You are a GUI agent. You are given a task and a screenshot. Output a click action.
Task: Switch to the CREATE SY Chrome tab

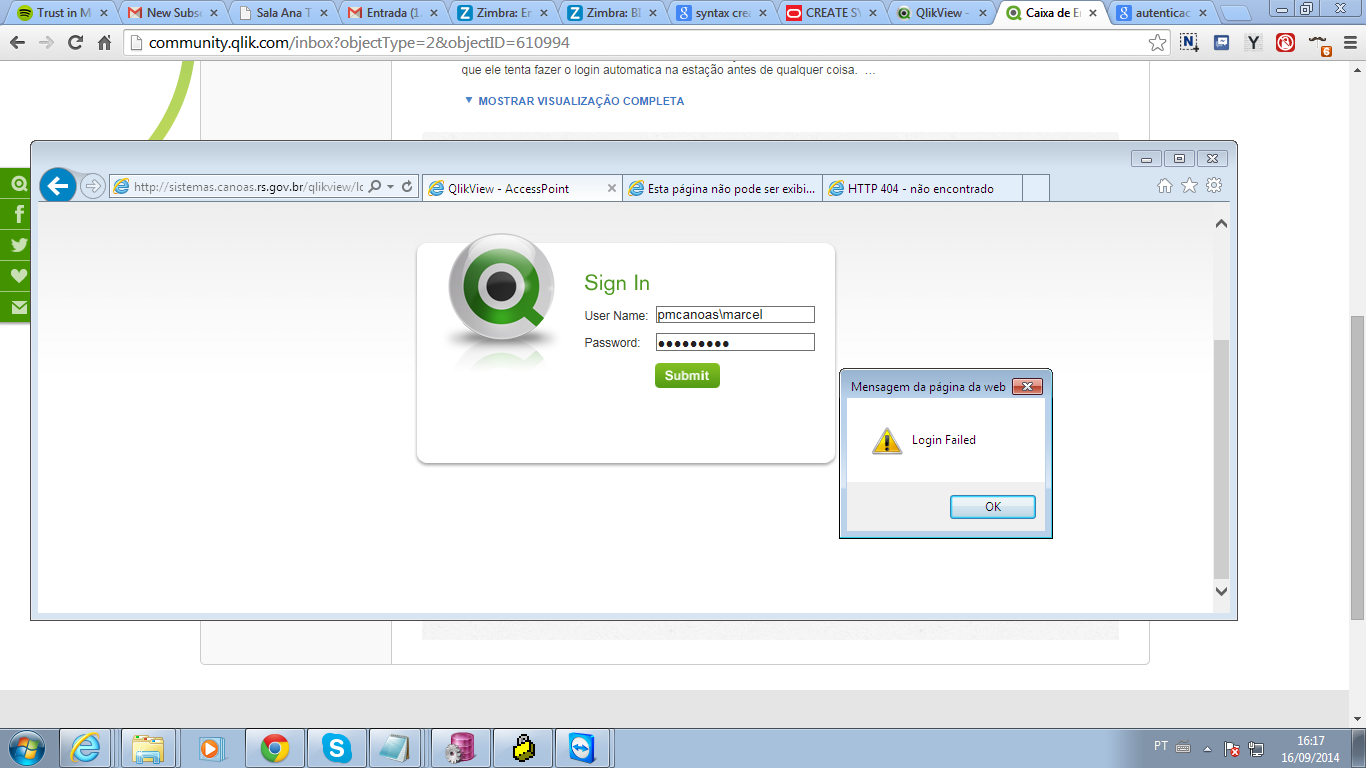832,13
